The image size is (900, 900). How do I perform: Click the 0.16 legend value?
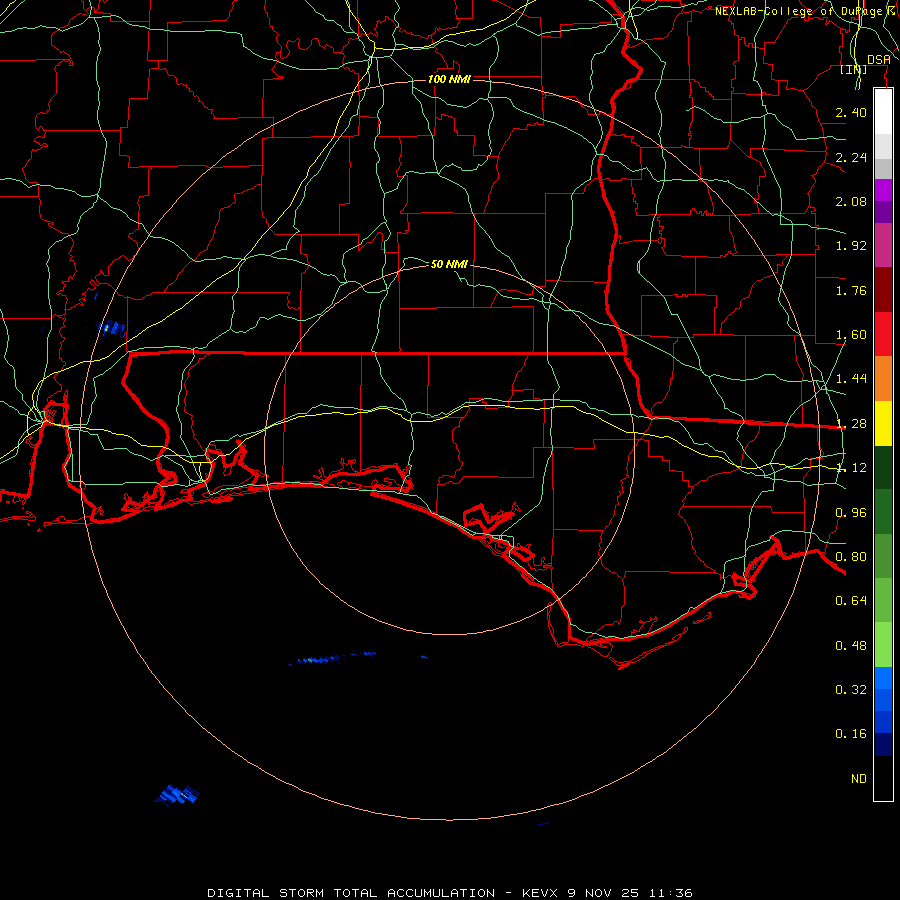click(x=851, y=734)
